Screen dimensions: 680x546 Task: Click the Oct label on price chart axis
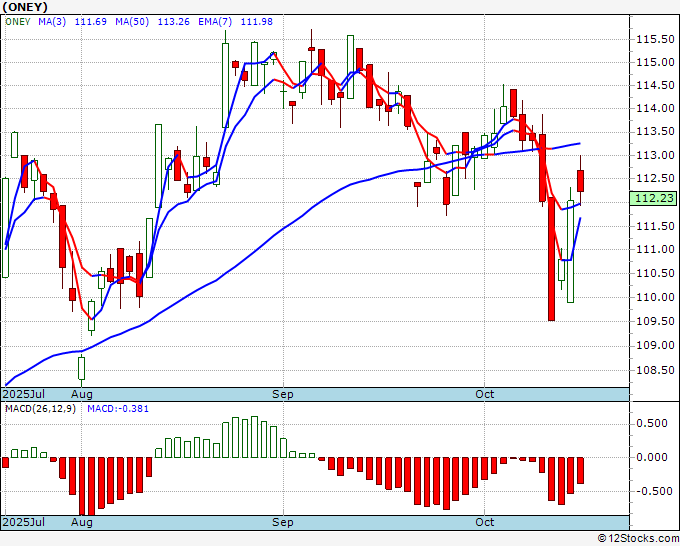484,394
